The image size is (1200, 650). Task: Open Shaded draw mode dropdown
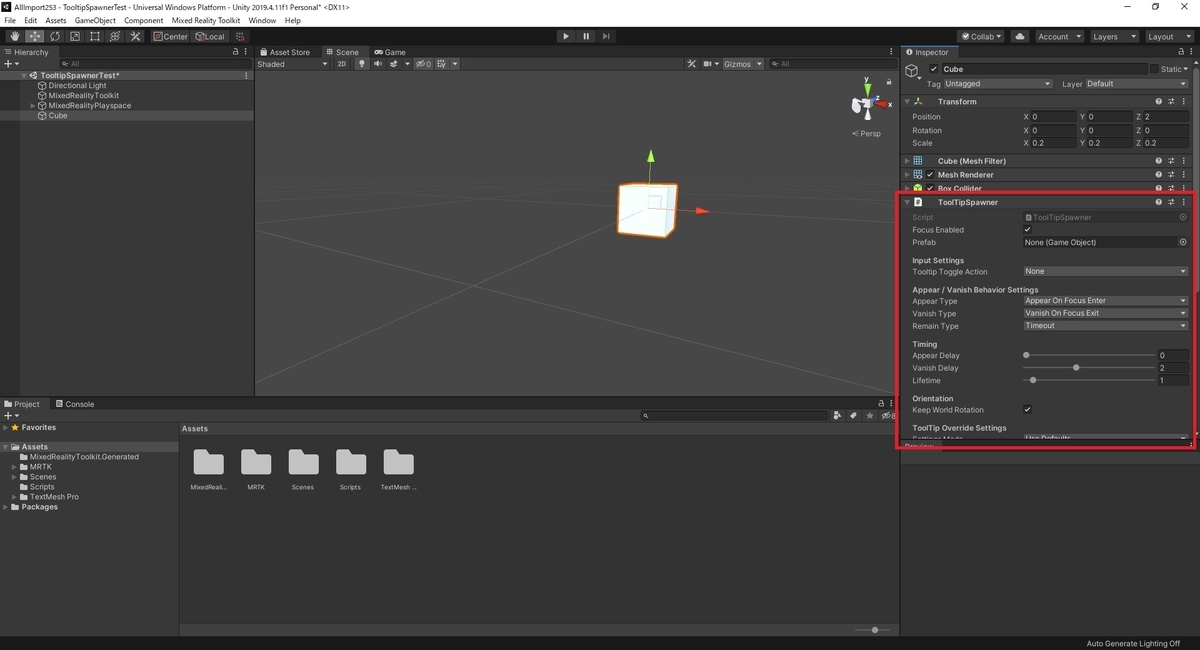pos(292,64)
